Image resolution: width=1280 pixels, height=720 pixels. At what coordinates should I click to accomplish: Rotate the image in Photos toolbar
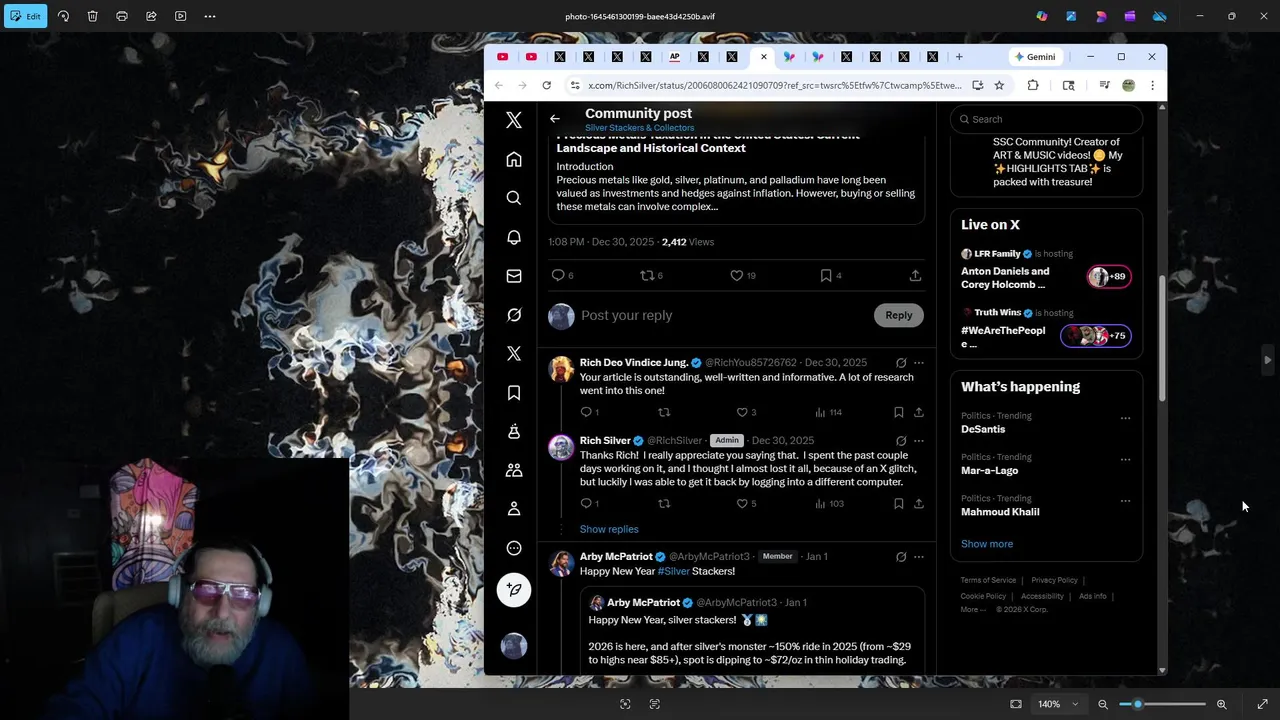63,16
